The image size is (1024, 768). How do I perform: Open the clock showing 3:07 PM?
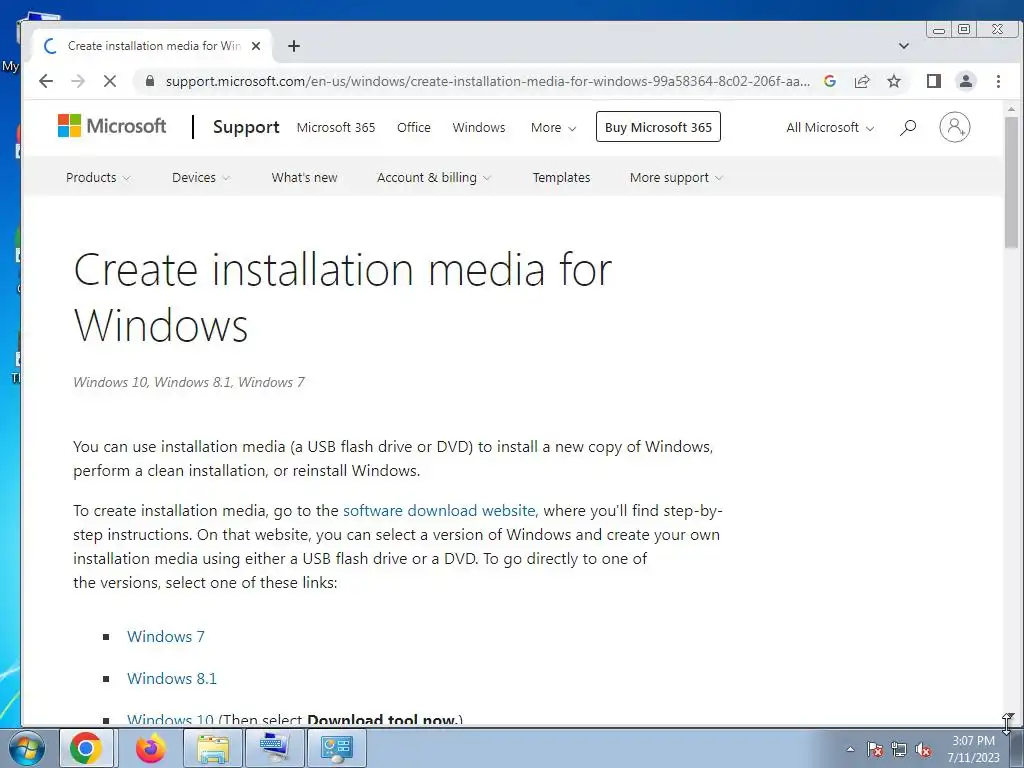[973, 749]
